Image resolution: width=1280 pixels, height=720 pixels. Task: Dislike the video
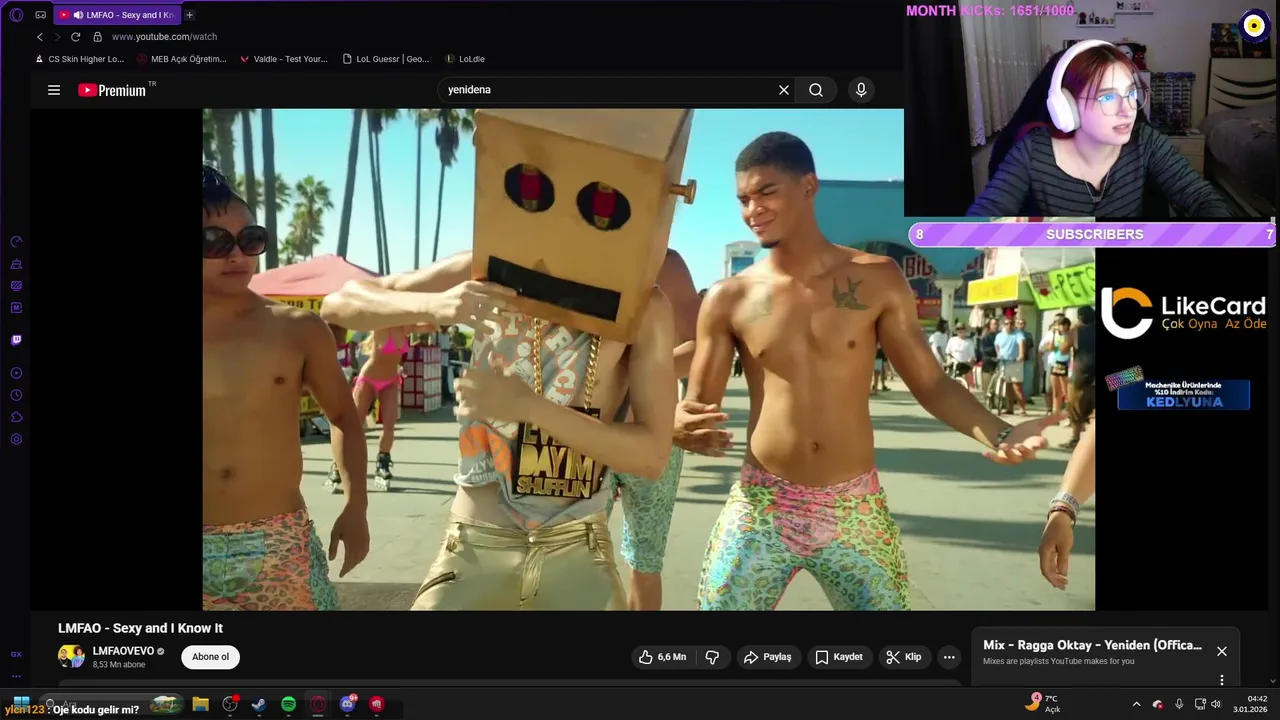(713, 657)
